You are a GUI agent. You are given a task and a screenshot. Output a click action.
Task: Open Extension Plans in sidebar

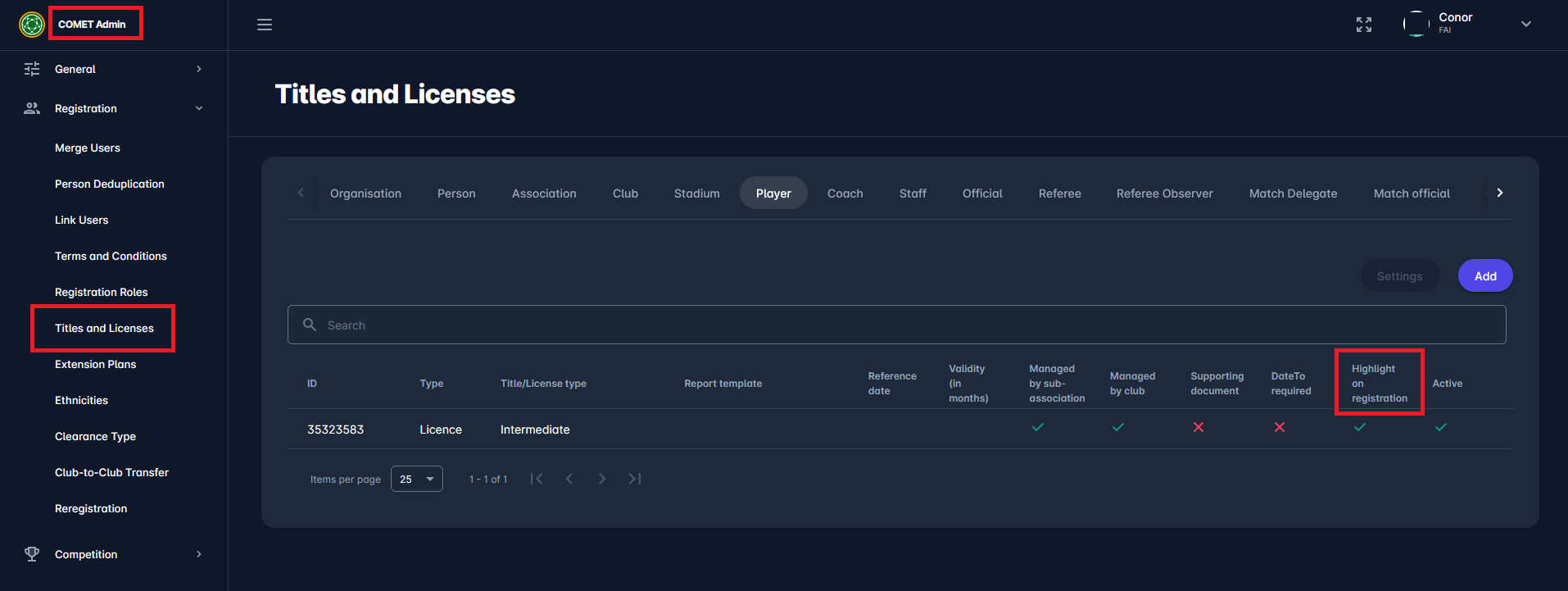pos(95,364)
